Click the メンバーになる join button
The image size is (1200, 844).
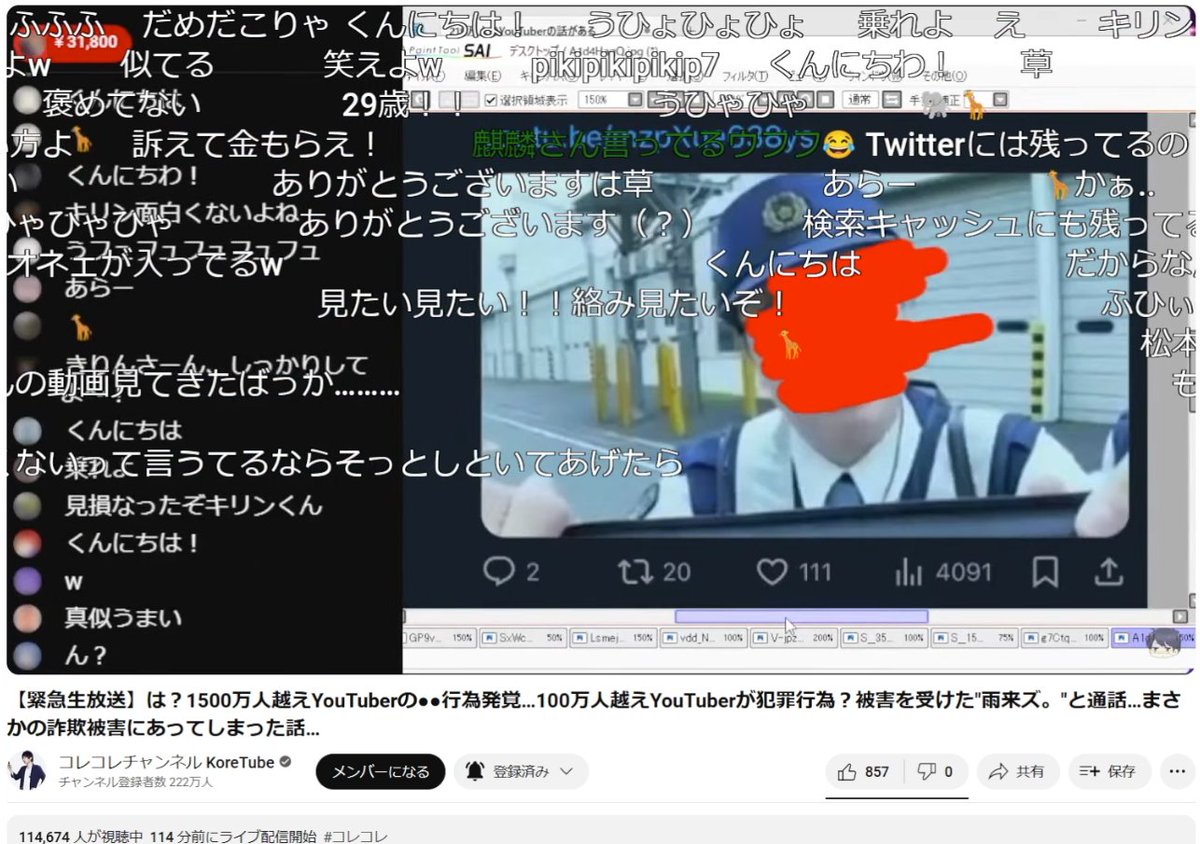point(380,771)
